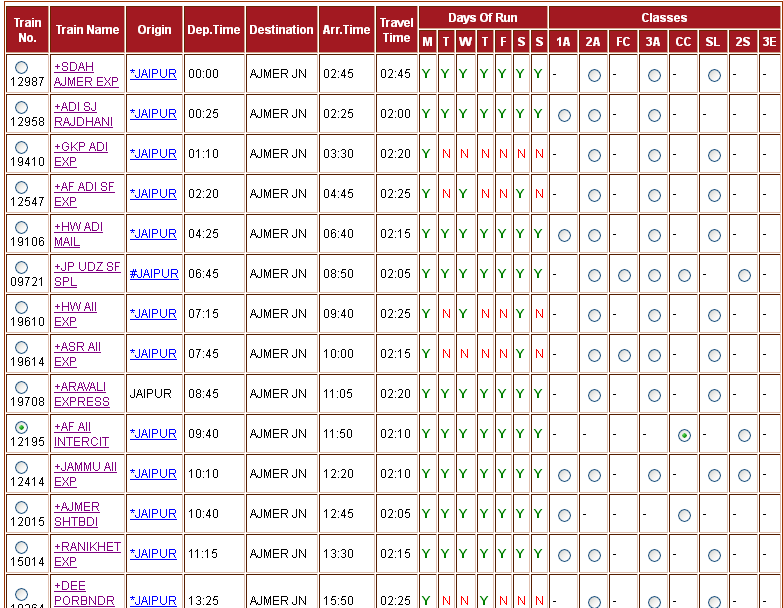783x608 pixels.
Task: Click the #JAIPUR origin link
Action: pyautogui.click(x=154, y=274)
